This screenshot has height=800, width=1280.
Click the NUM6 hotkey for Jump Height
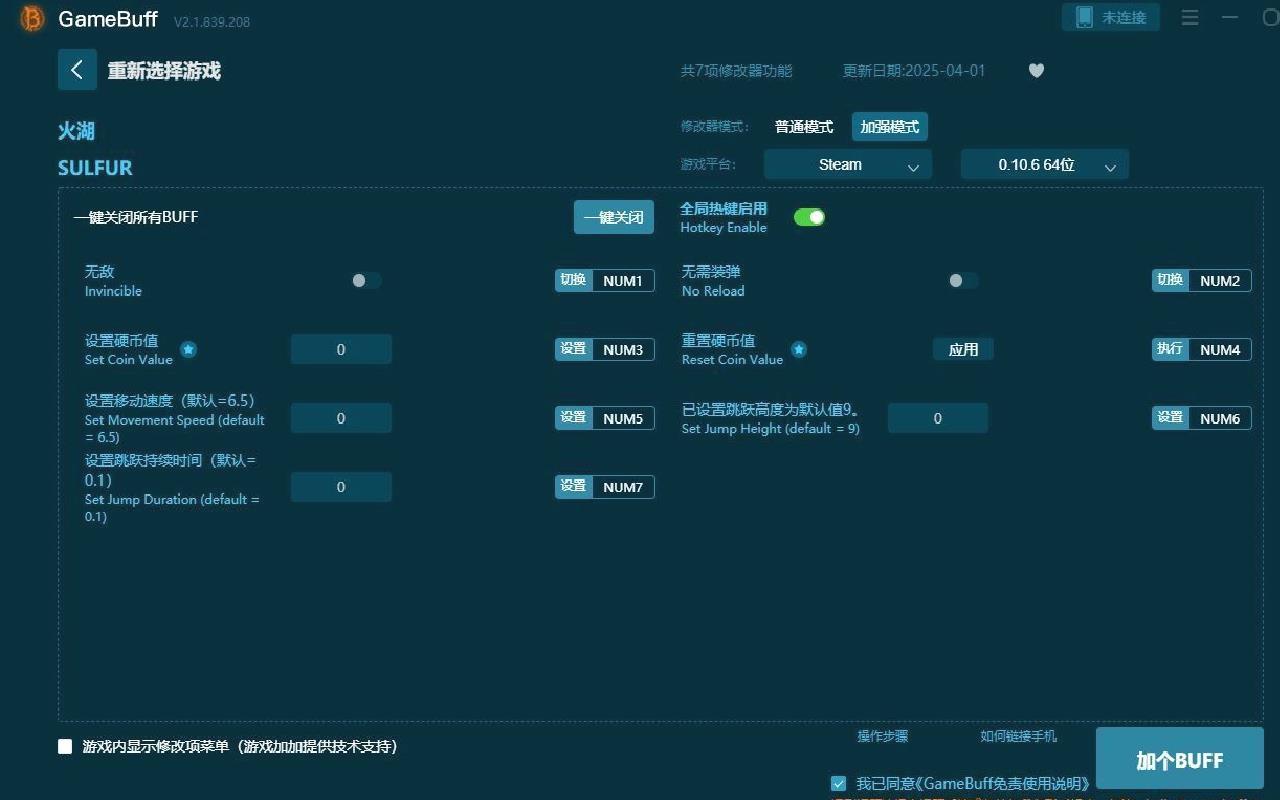point(1220,418)
